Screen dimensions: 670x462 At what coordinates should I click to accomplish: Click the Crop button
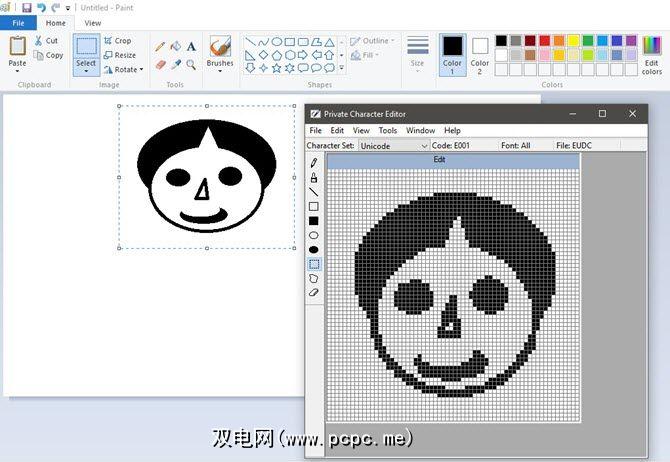point(118,41)
